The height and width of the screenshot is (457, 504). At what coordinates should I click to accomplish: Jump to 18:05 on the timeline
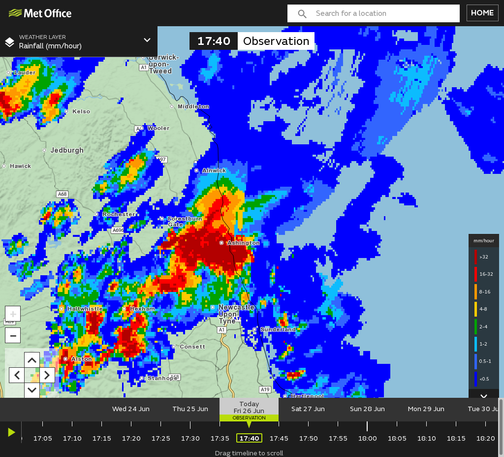click(x=397, y=438)
